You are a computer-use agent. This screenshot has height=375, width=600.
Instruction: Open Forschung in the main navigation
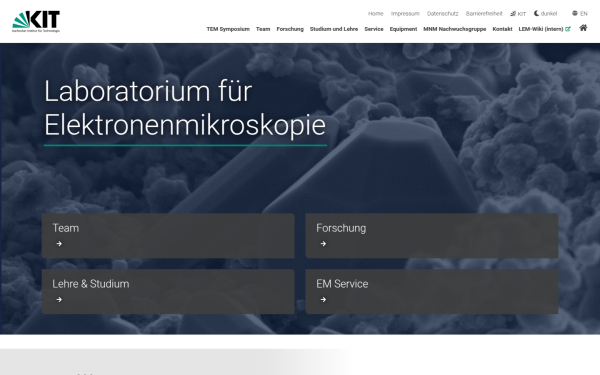tap(290, 29)
